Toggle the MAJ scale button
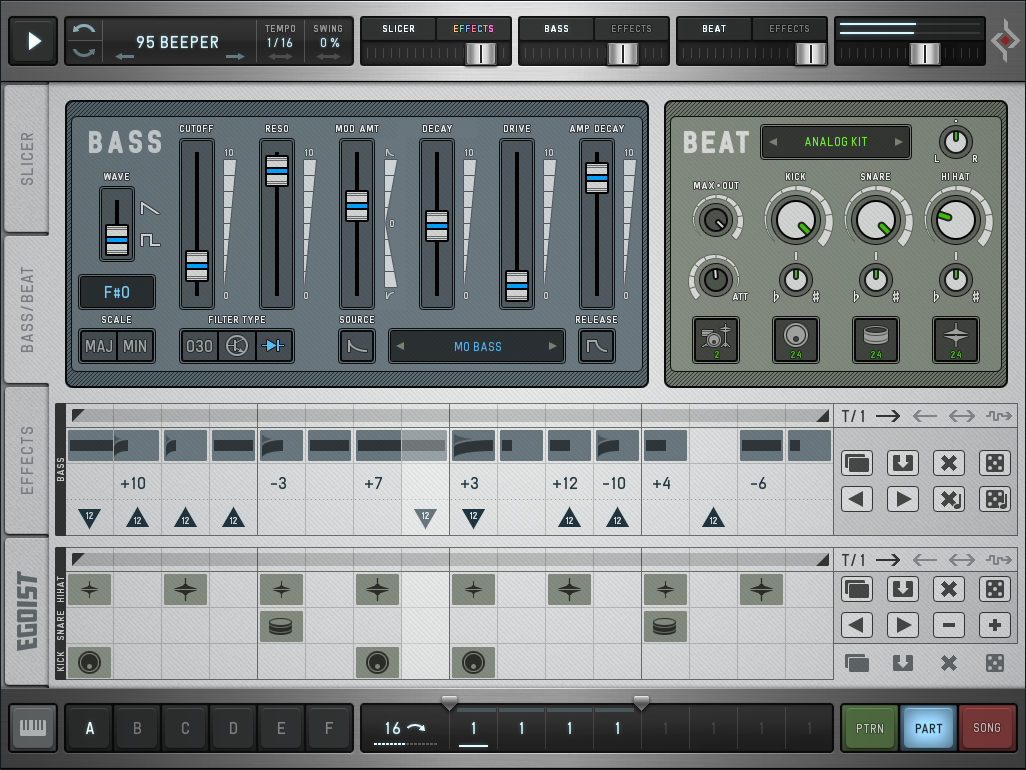The height and width of the screenshot is (770, 1026). [99, 347]
